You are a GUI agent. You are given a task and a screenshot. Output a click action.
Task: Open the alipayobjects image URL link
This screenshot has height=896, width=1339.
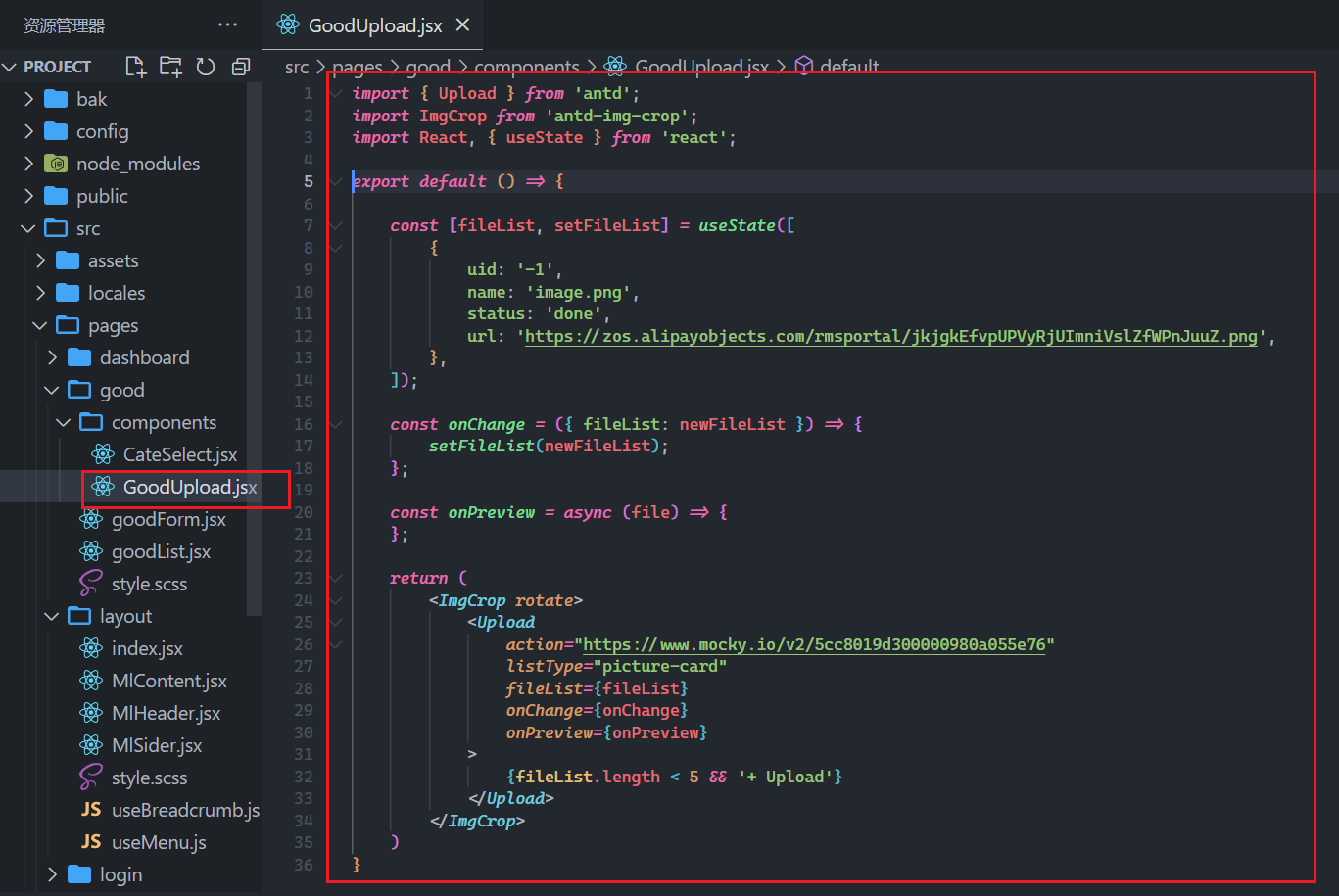point(891,336)
